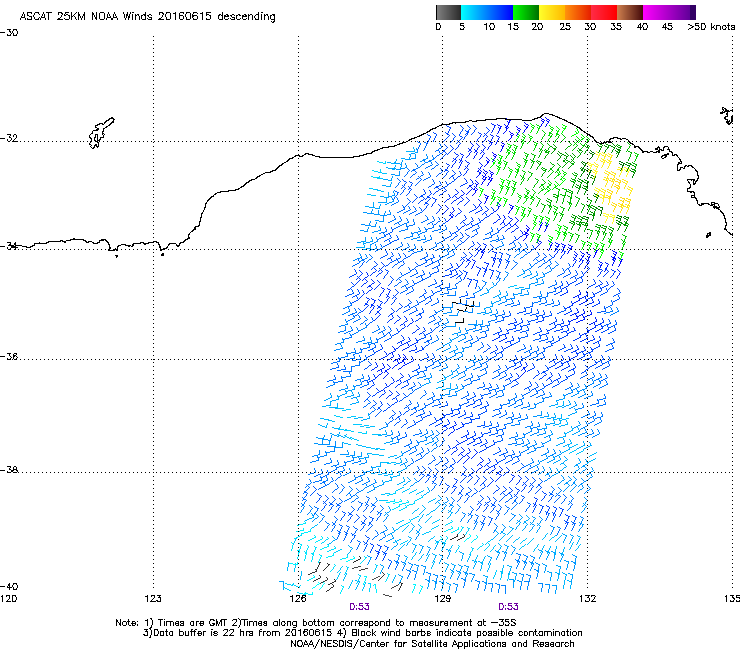Click the longitude label 132
Screen dimensions: 740x650
pos(587,599)
